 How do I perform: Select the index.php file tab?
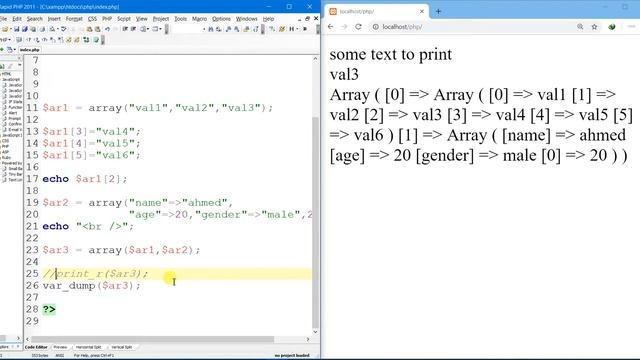tap(30, 50)
